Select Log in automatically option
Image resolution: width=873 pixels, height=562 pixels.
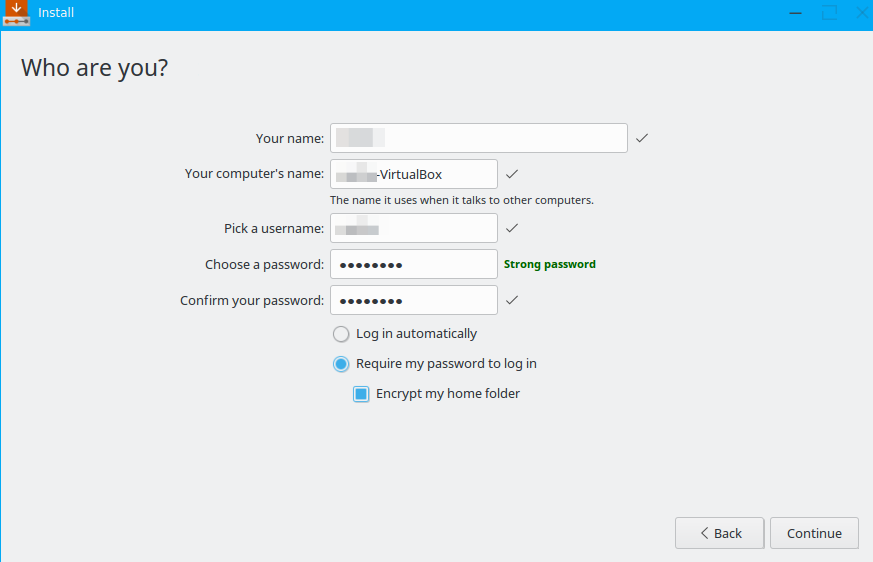[341, 334]
